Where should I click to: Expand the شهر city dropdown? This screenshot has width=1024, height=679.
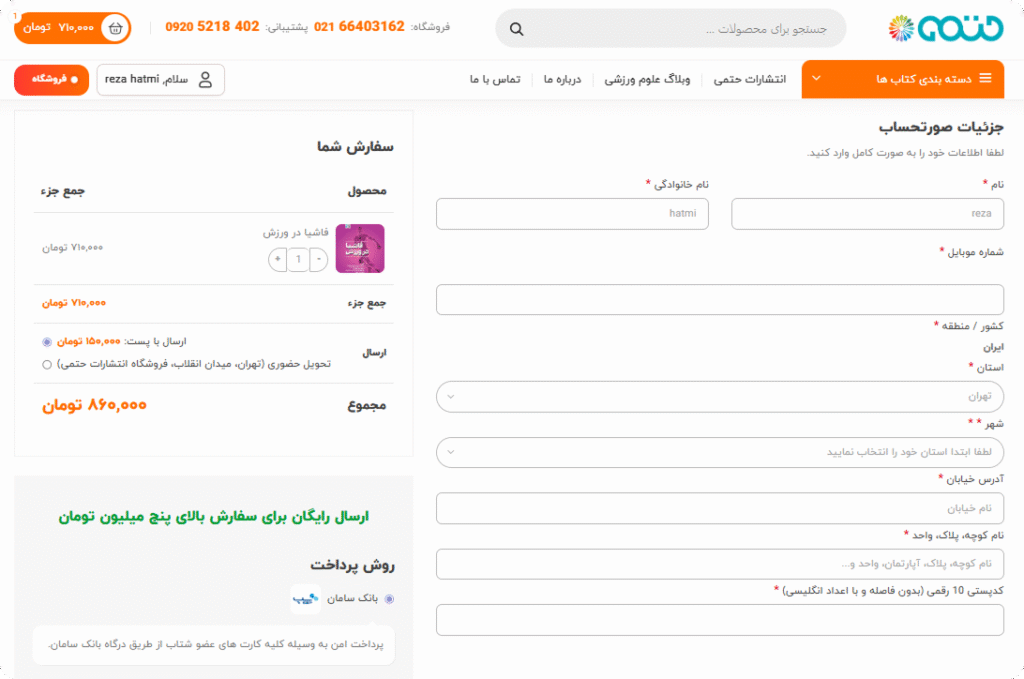720,452
